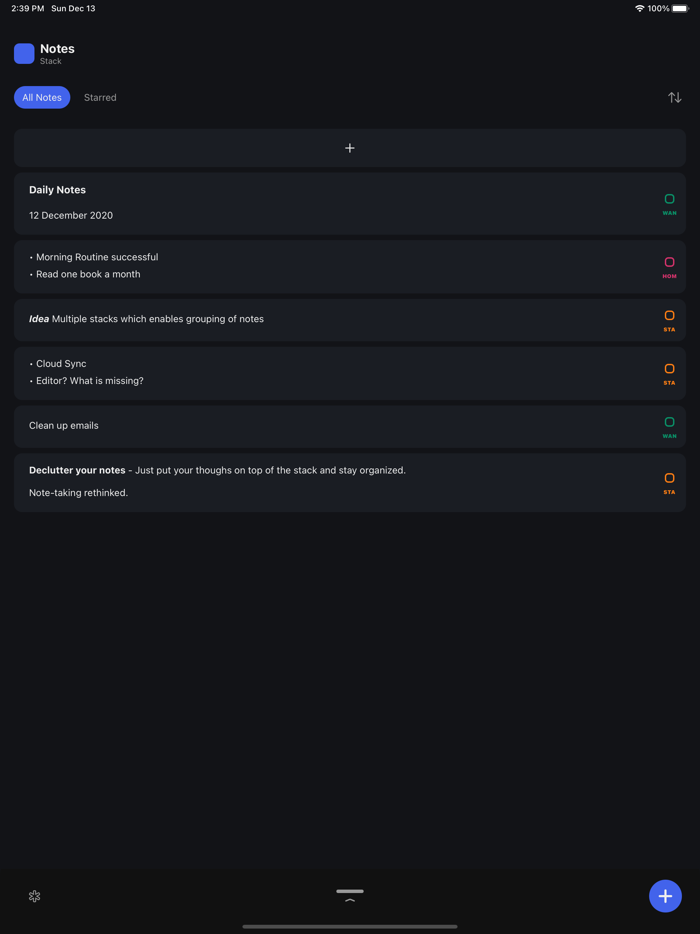This screenshot has width=700, height=934.
Task: Open the Declutter your notes note
Action: pos(300,481)
